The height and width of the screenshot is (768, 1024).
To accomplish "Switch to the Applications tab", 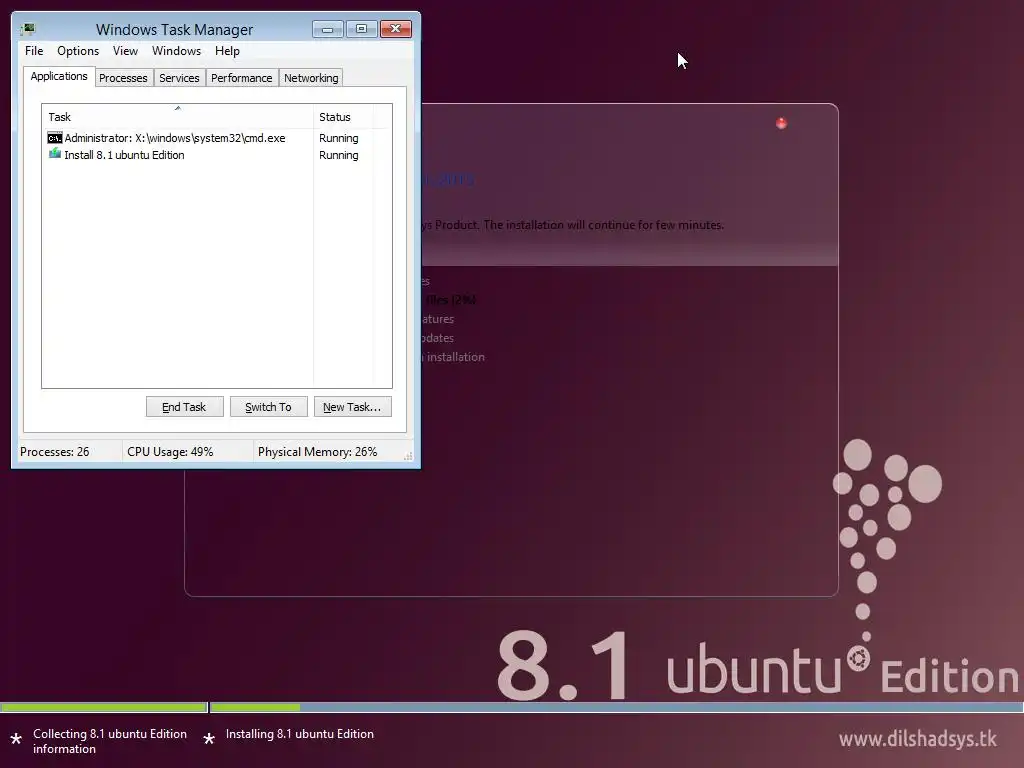I will 59,76.
